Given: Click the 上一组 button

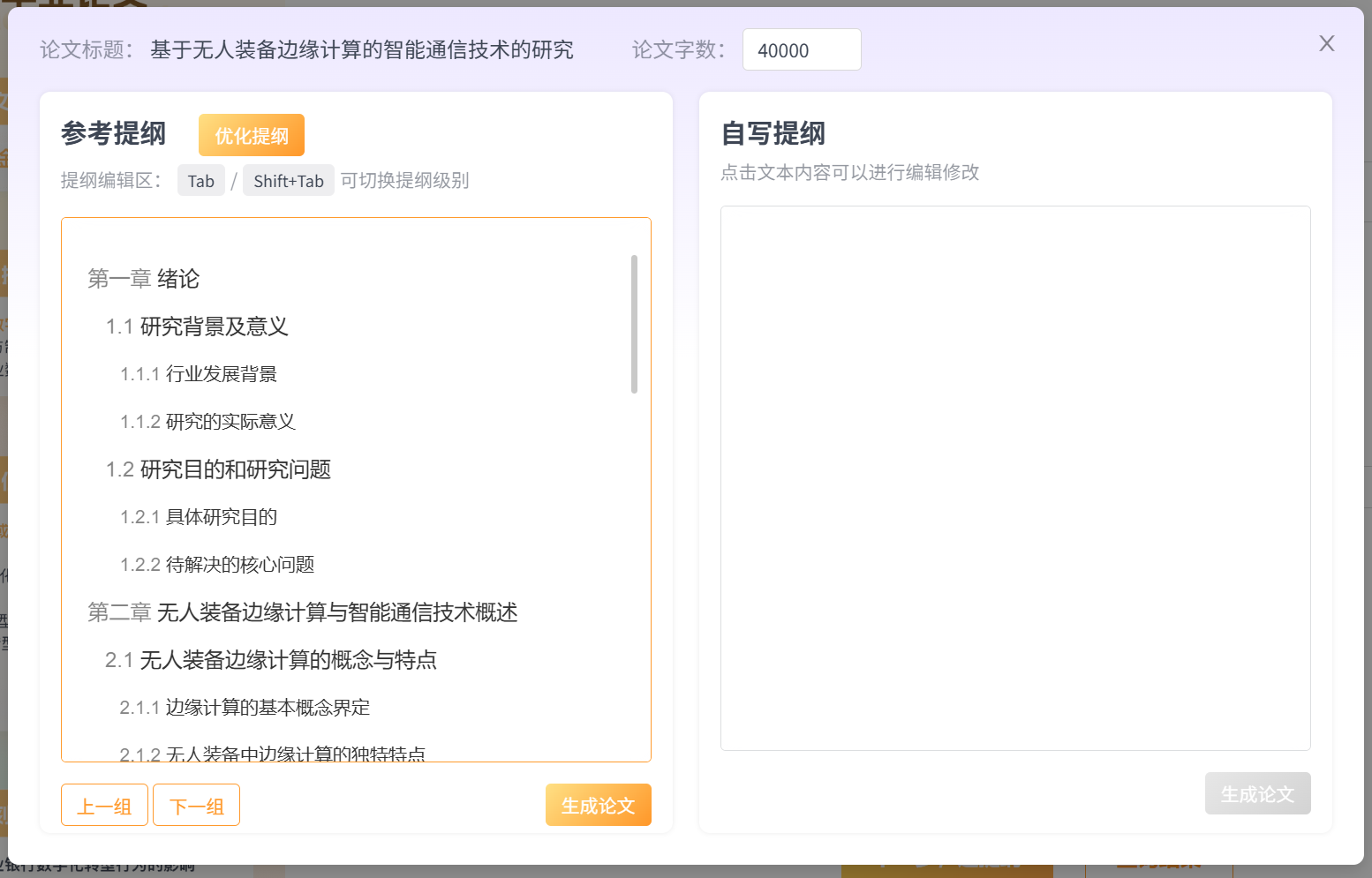Looking at the screenshot, I should click(103, 804).
